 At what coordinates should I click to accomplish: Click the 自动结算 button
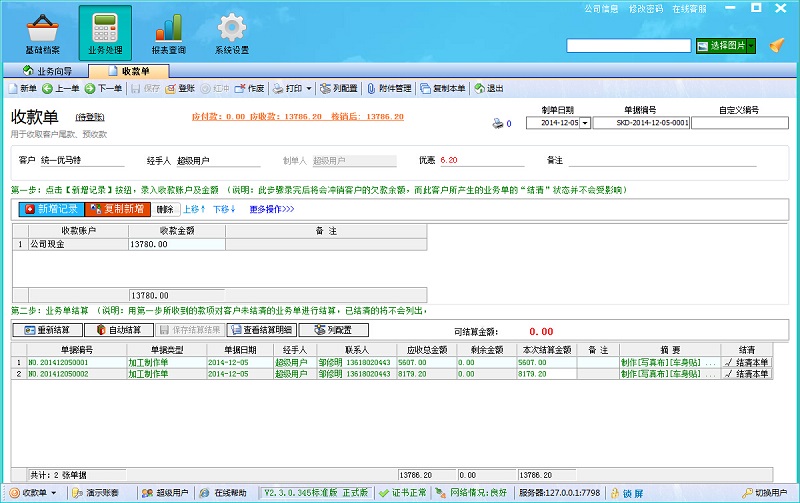click(118, 329)
